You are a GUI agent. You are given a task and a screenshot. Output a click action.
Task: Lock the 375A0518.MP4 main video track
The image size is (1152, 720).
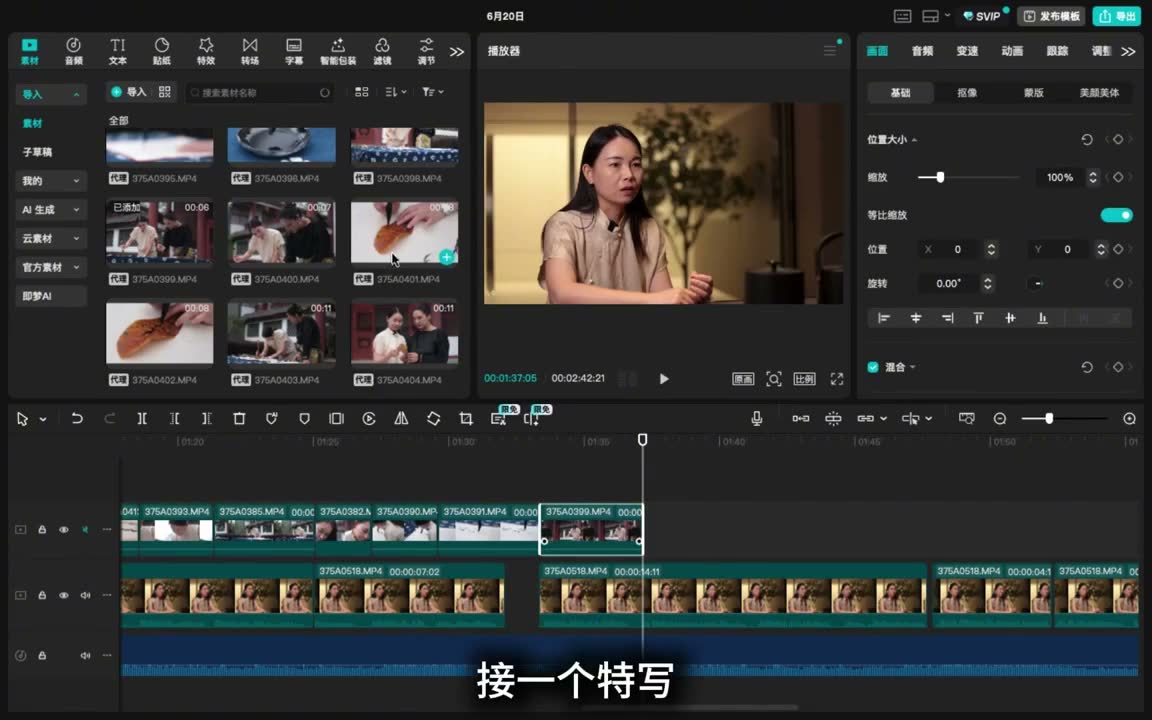42,595
